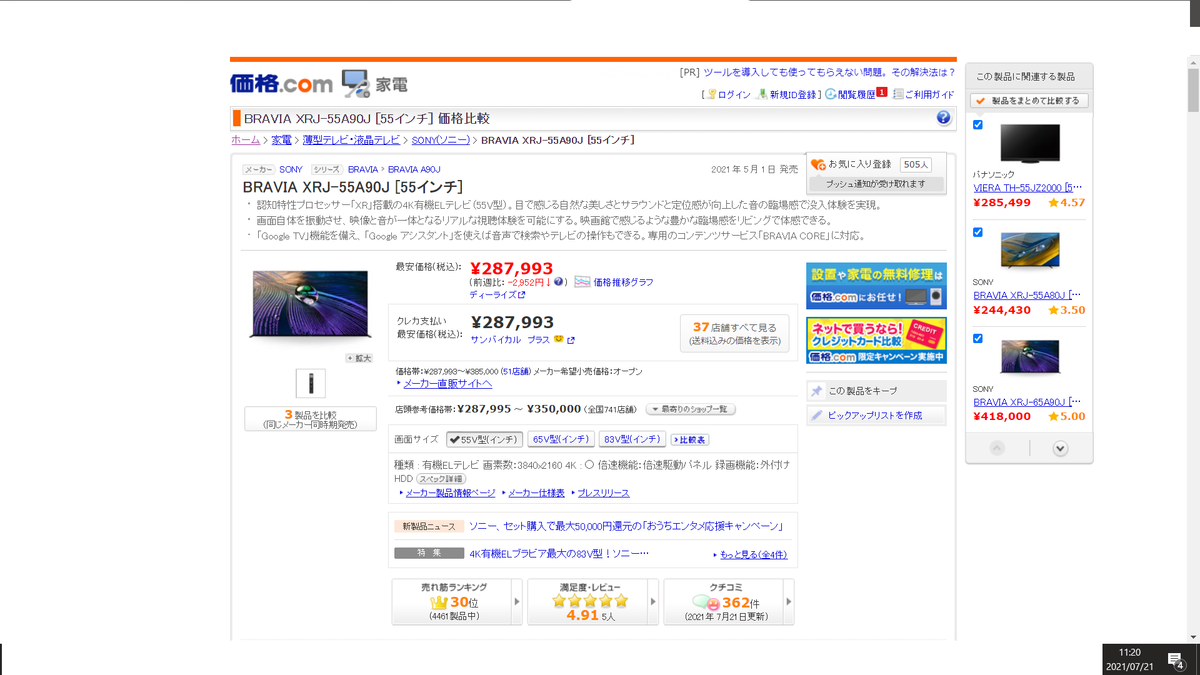The image size is (1200, 675).
Task: Open the VIERA TH-55JZ2000 thumbnail
Action: [1029, 144]
